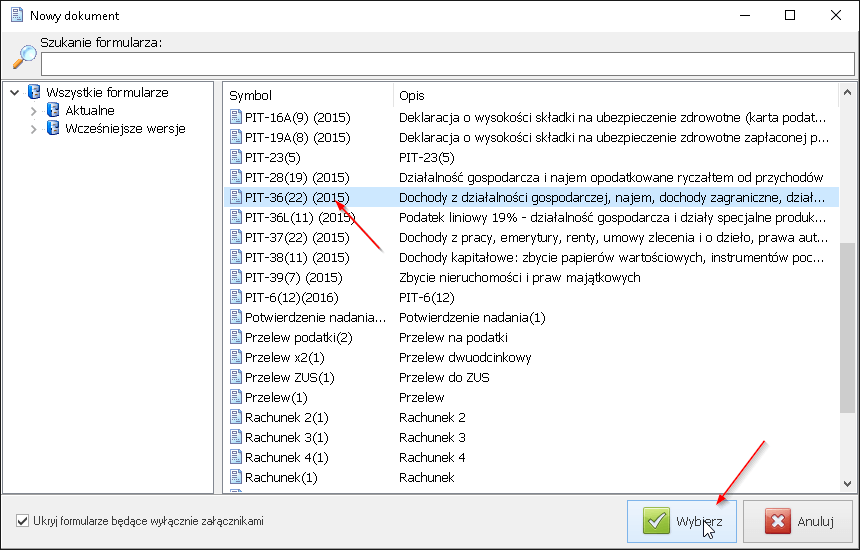The height and width of the screenshot is (550, 860).
Task: Click the Przelew ZUS(1) form icon
Action: [x=236, y=378]
